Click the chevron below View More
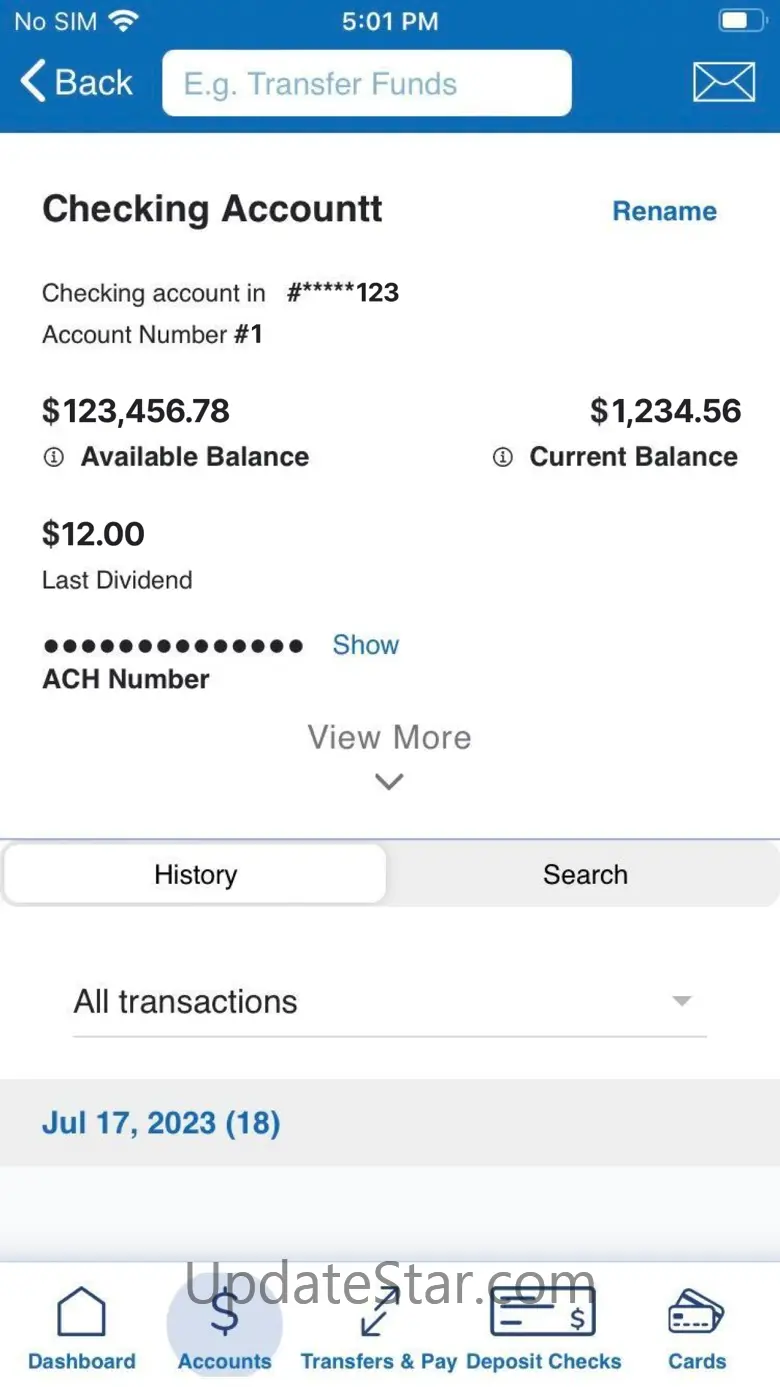 [389, 782]
